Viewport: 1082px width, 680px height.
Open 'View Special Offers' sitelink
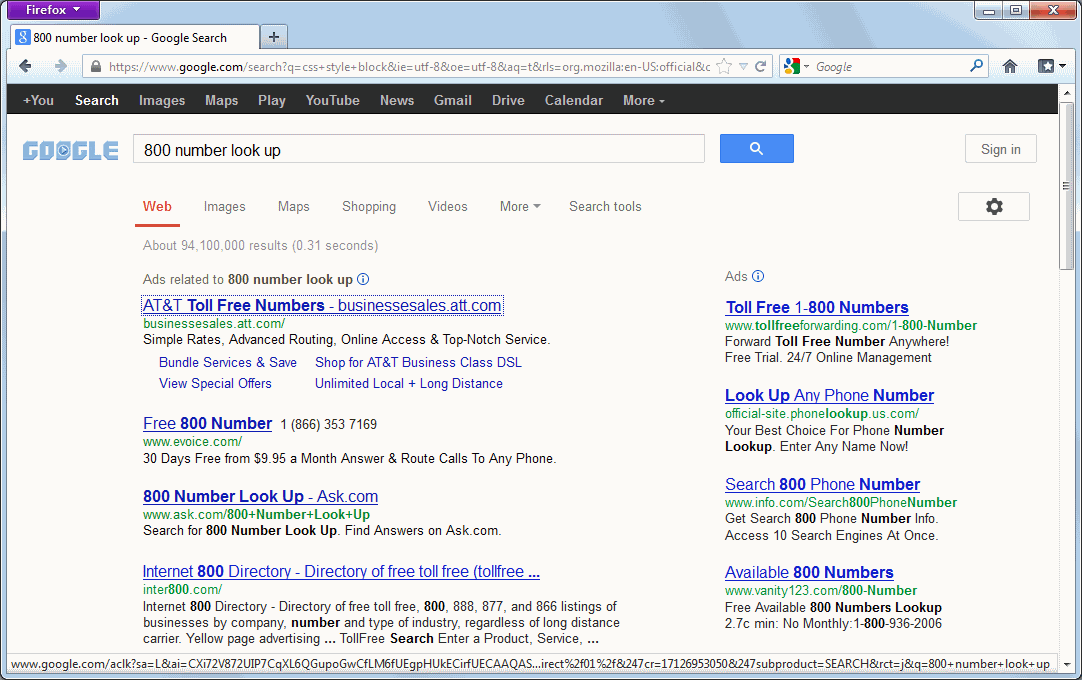pyautogui.click(x=215, y=383)
